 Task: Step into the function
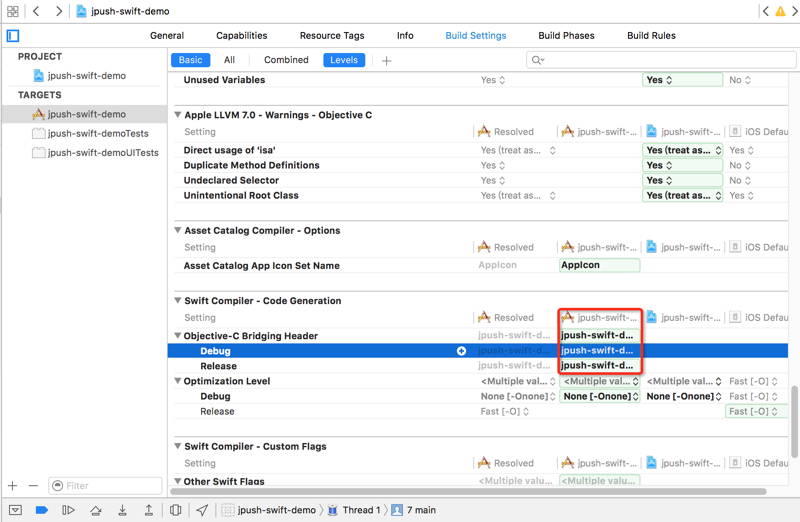[x=122, y=510]
